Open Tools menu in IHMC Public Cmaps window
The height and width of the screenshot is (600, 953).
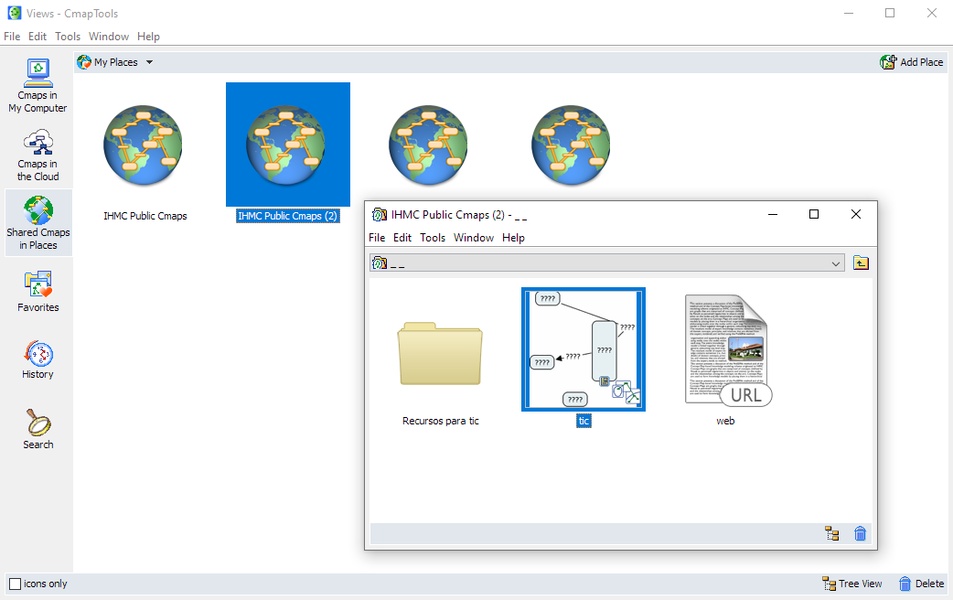click(432, 238)
